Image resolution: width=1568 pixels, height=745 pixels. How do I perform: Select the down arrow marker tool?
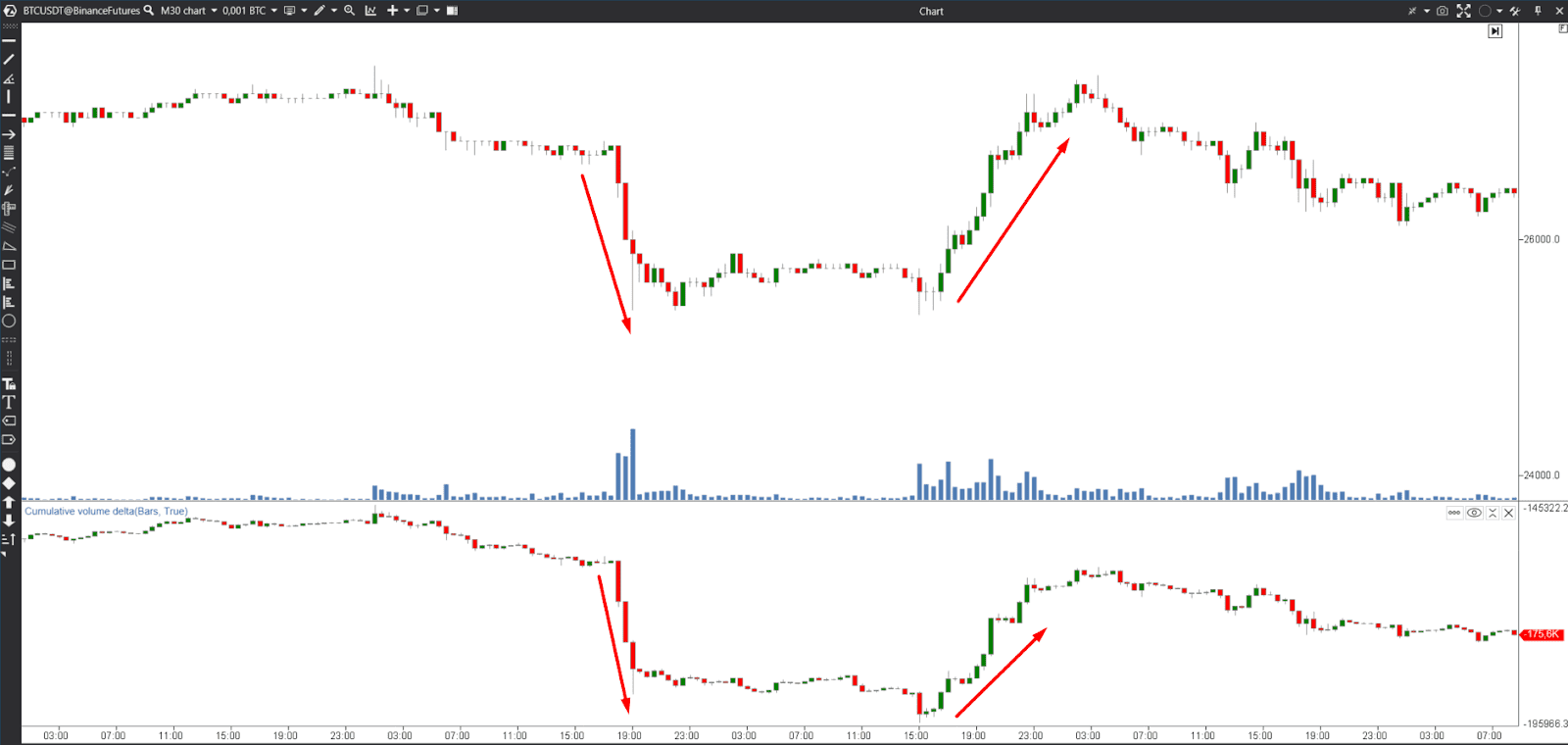point(9,521)
